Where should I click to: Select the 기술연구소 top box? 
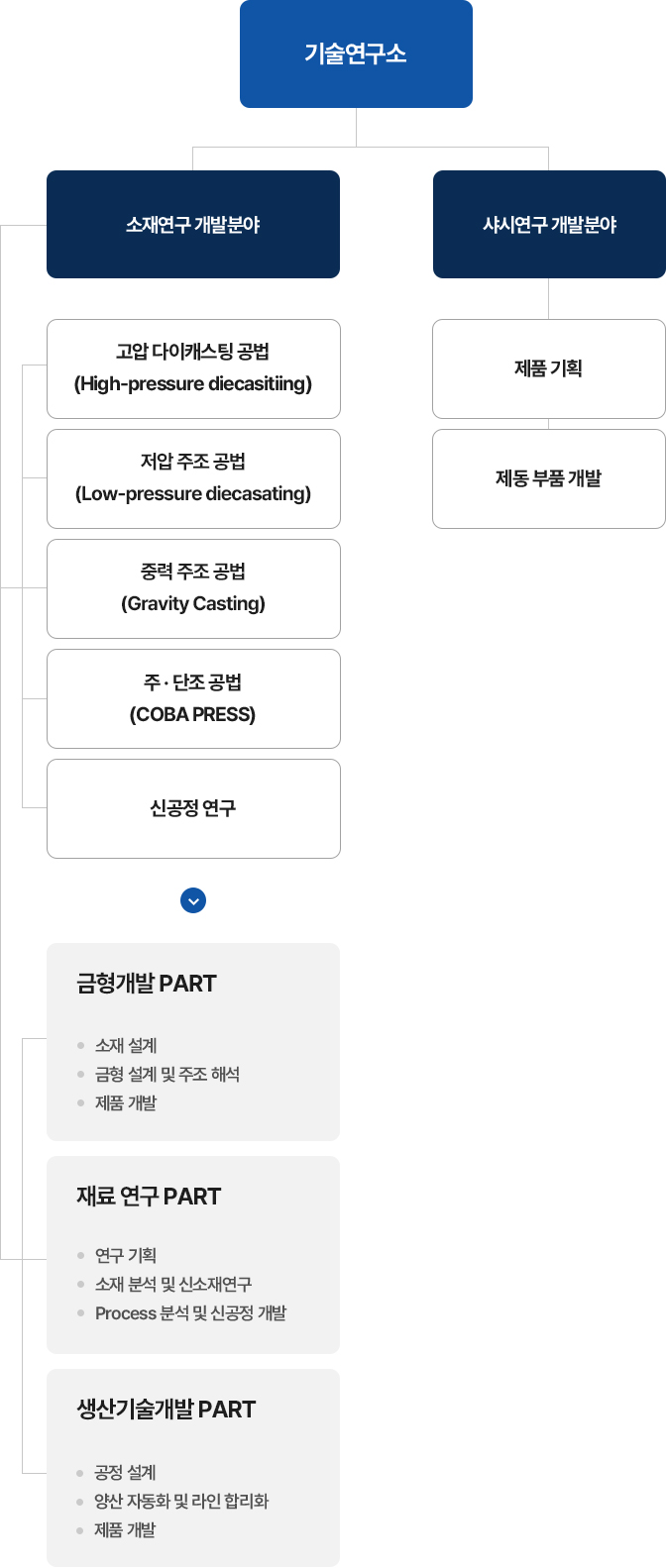pyautogui.click(x=356, y=54)
